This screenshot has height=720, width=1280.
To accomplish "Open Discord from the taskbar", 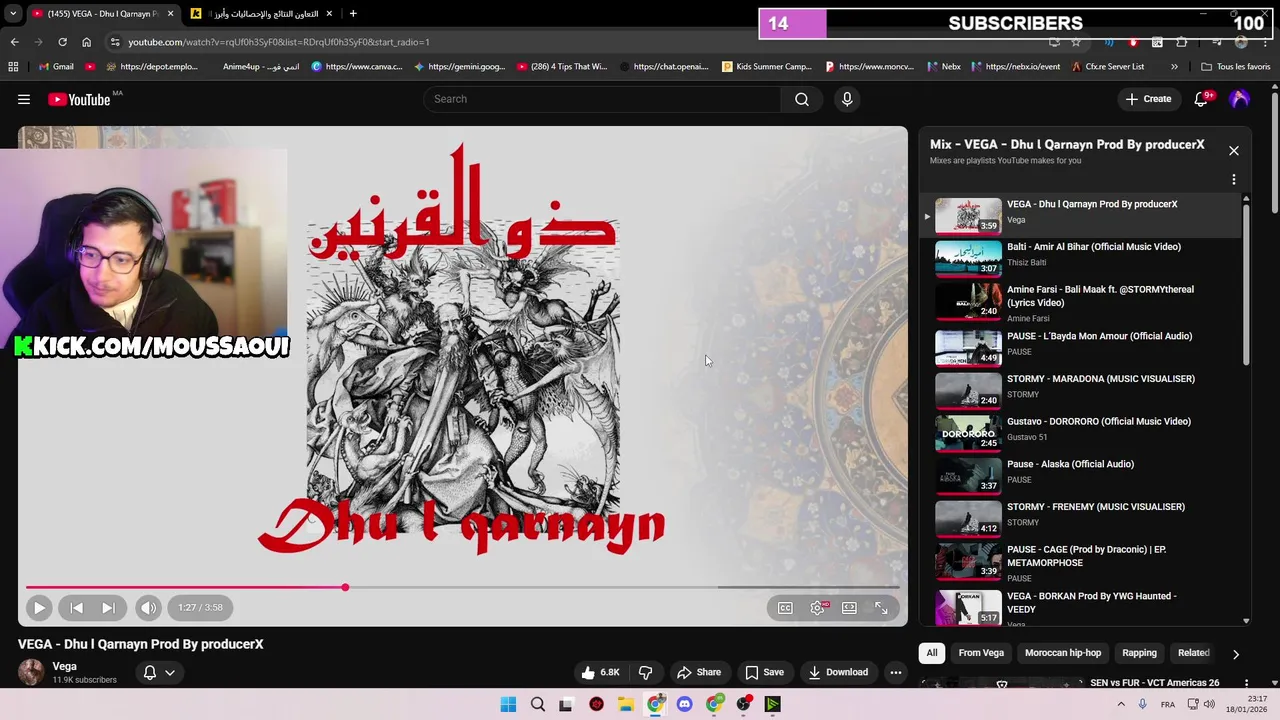I will [x=684, y=704].
